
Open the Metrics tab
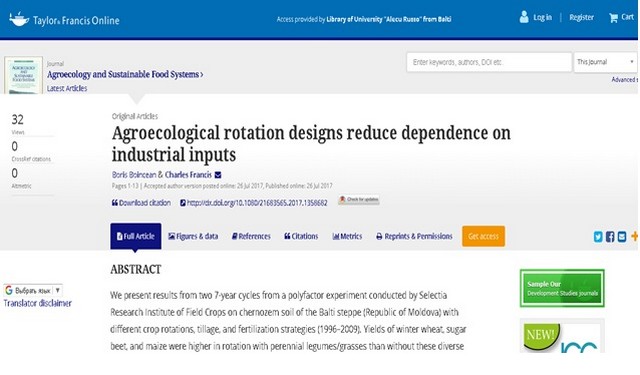pyautogui.click(x=347, y=236)
